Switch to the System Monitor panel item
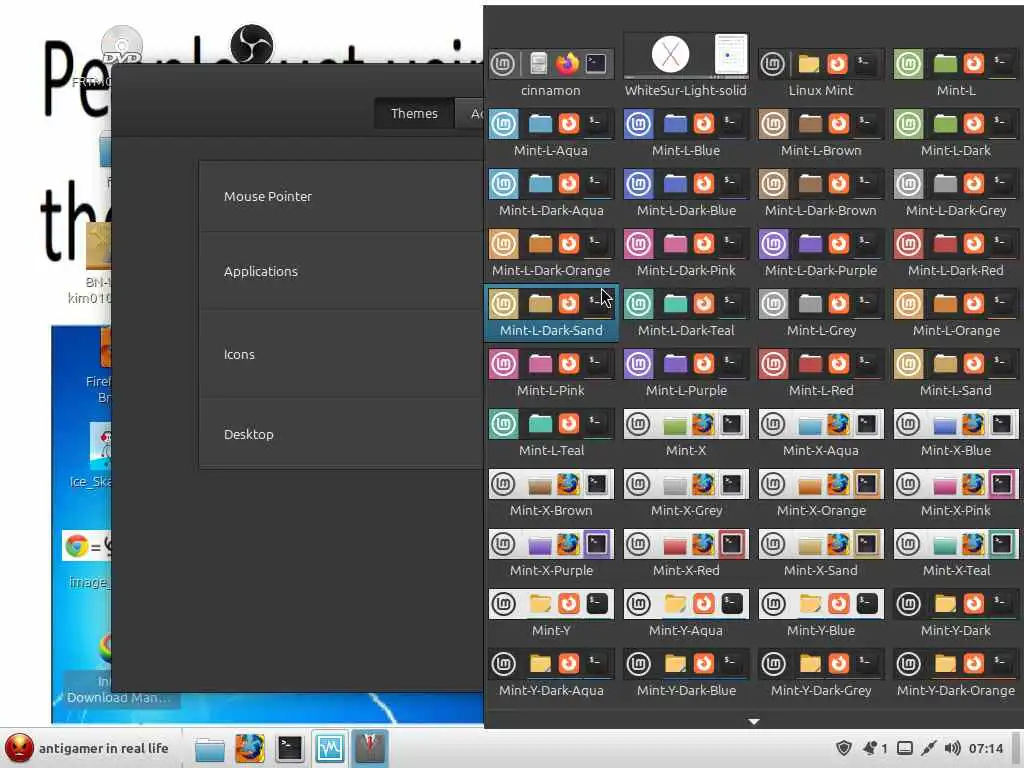The width and height of the screenshot is (1024, 768). pyautogui.click(x=330, y=748)
